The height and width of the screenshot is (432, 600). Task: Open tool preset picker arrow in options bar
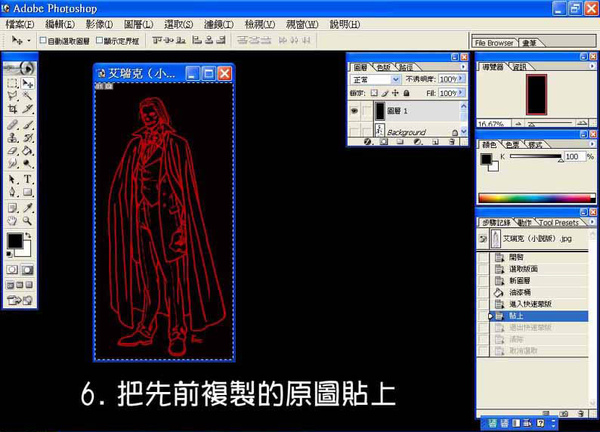pyautogui.click(x=28, y=40)
